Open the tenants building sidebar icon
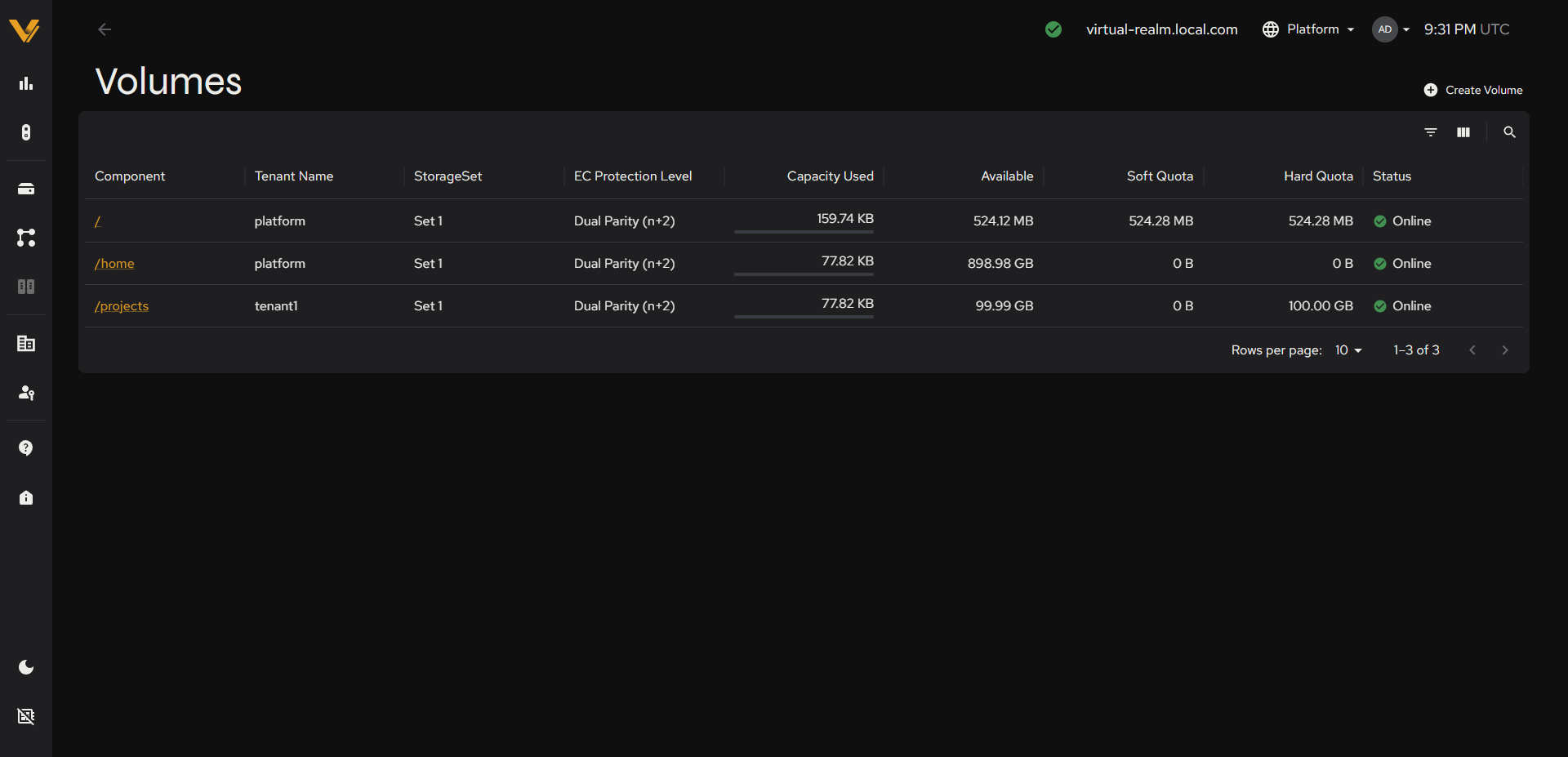Screen dimensions: 1568x757 pyautogui.click(x=26, y=344)
